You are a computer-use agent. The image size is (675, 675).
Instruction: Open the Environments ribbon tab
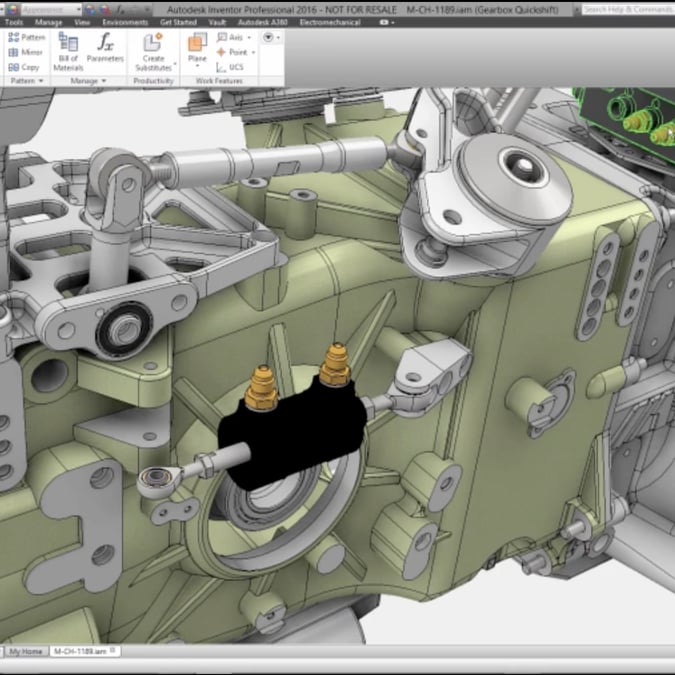pyautogui.click(x=125, y=22)
